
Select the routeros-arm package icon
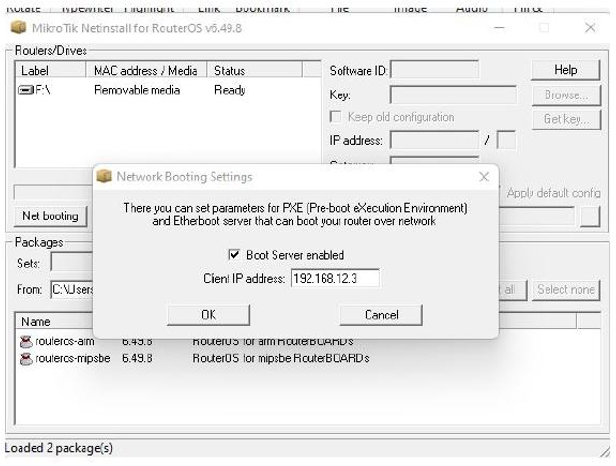coord(26,341)
